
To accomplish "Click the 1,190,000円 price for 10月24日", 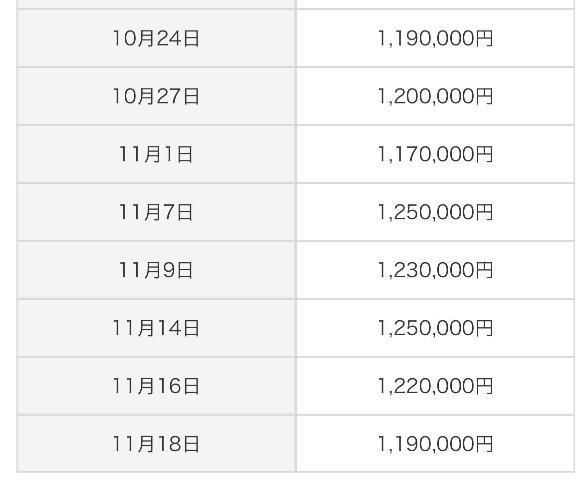I will click(435, 38).
